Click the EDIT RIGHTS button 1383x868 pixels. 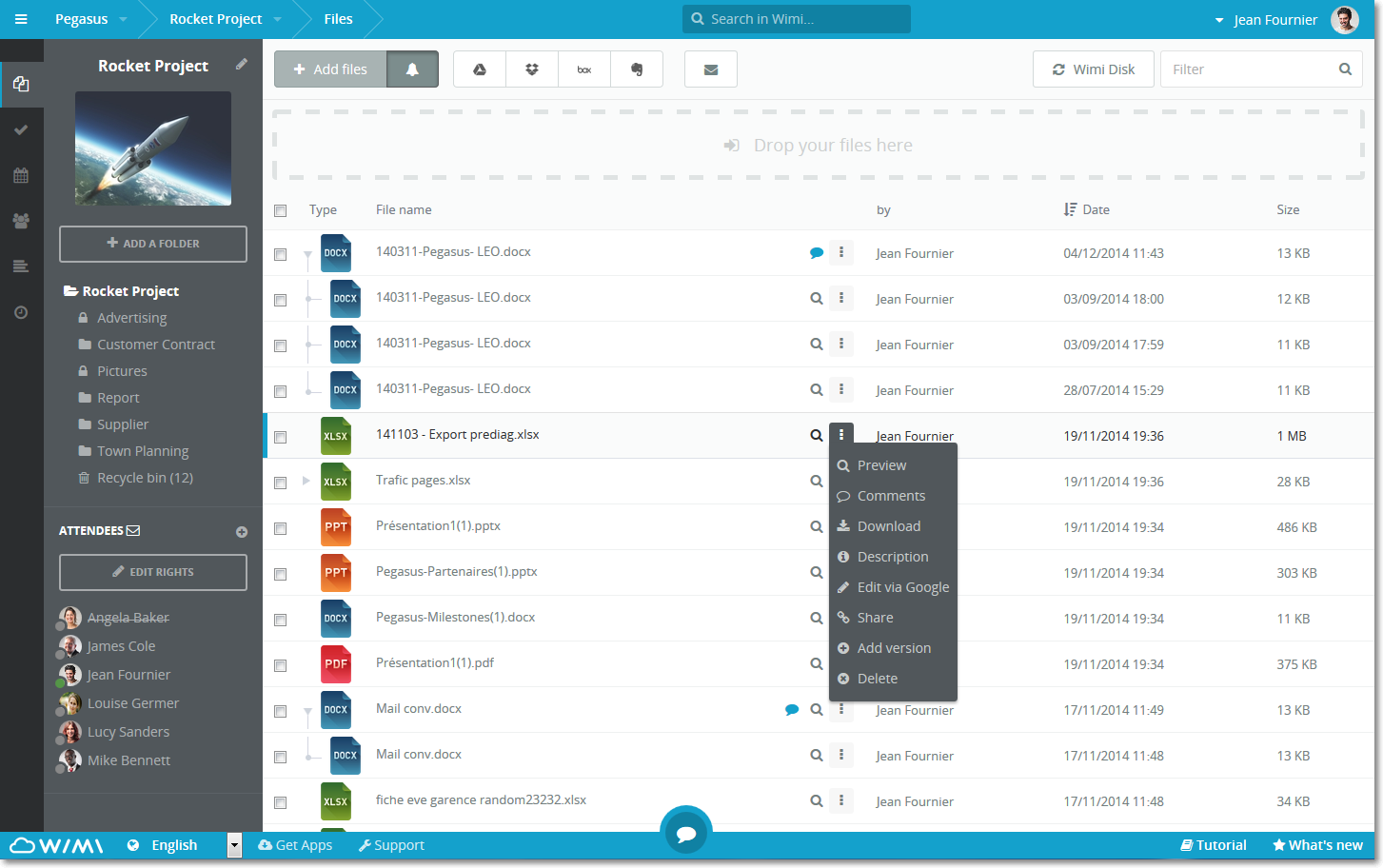click(x=153, y=572)
